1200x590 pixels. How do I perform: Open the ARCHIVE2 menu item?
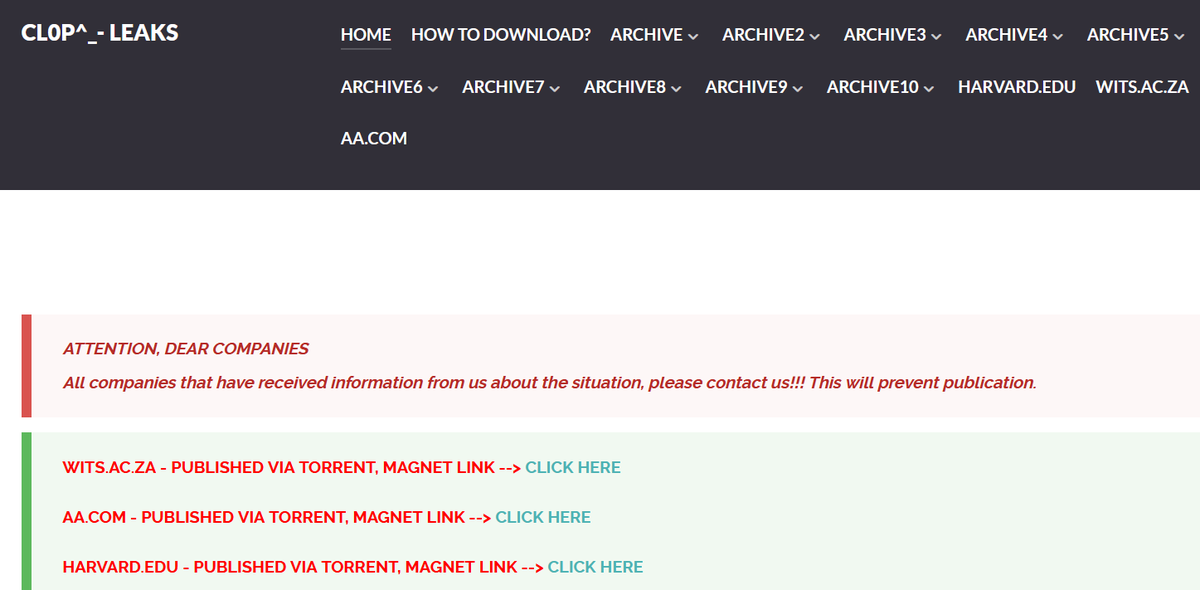[x=763, y=34]
